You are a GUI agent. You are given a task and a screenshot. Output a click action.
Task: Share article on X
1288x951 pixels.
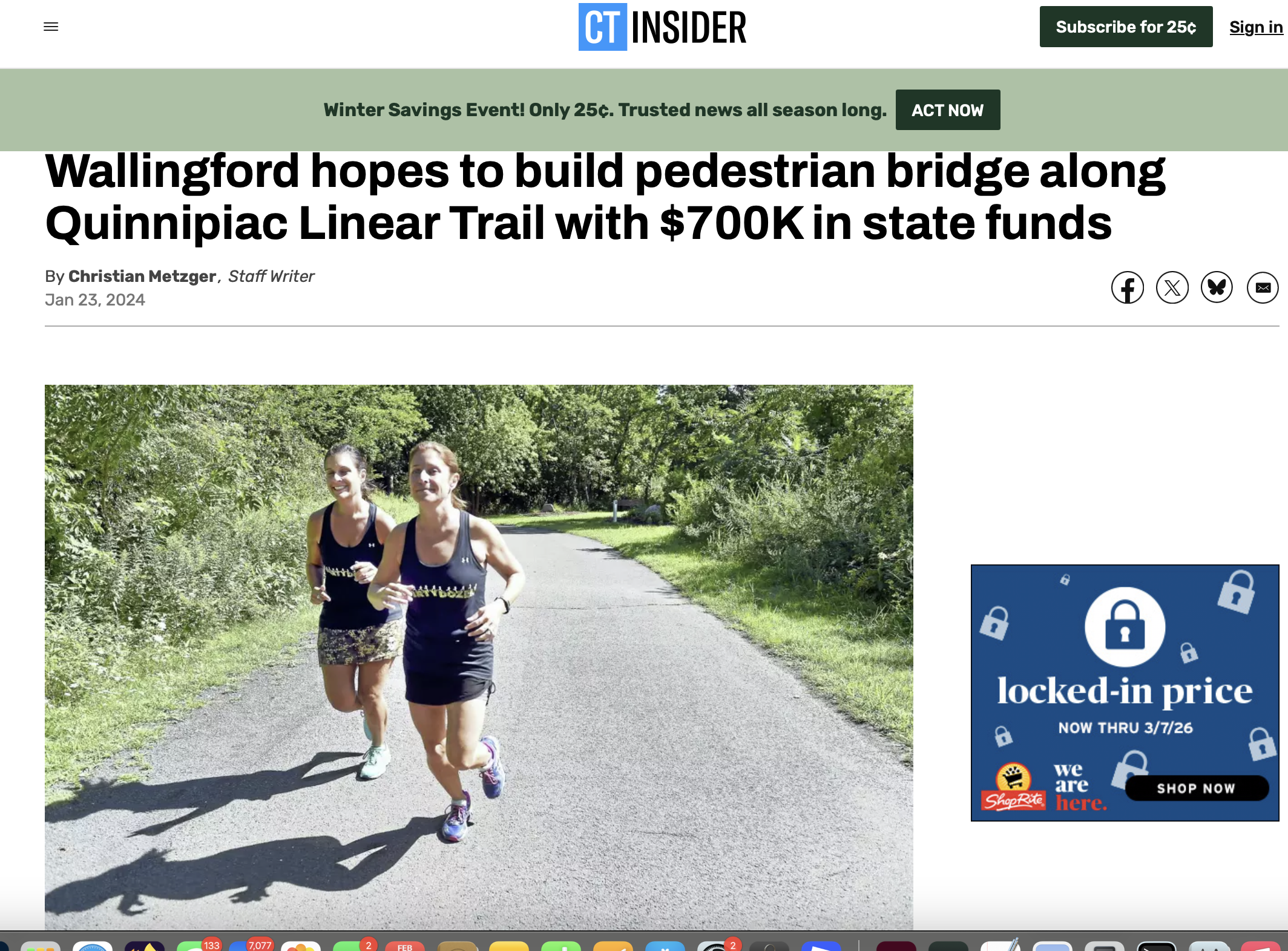coord(1172,288)
